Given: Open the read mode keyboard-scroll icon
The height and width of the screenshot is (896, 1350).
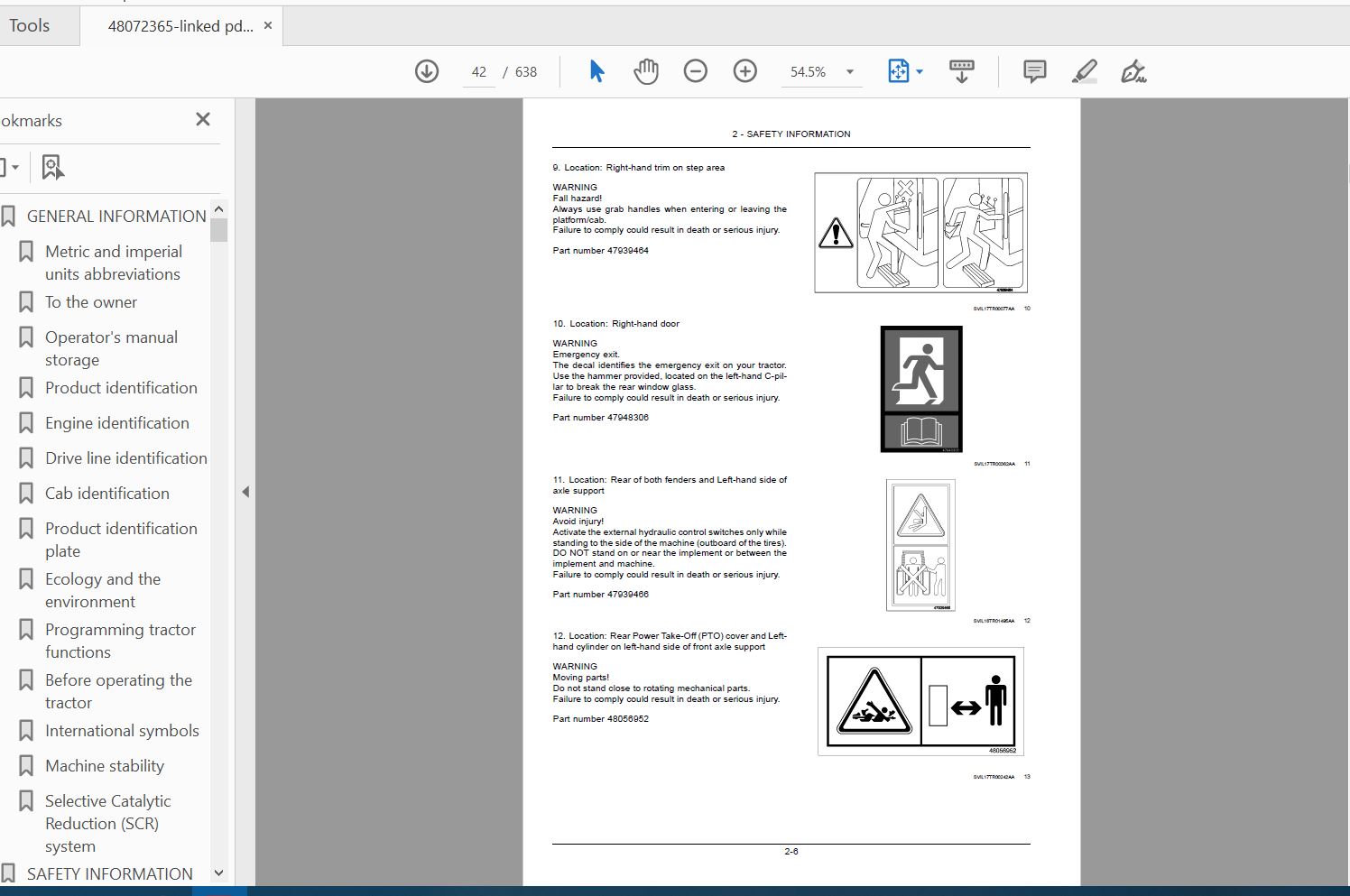Looking at the screenshot, I should pos(962,71).
